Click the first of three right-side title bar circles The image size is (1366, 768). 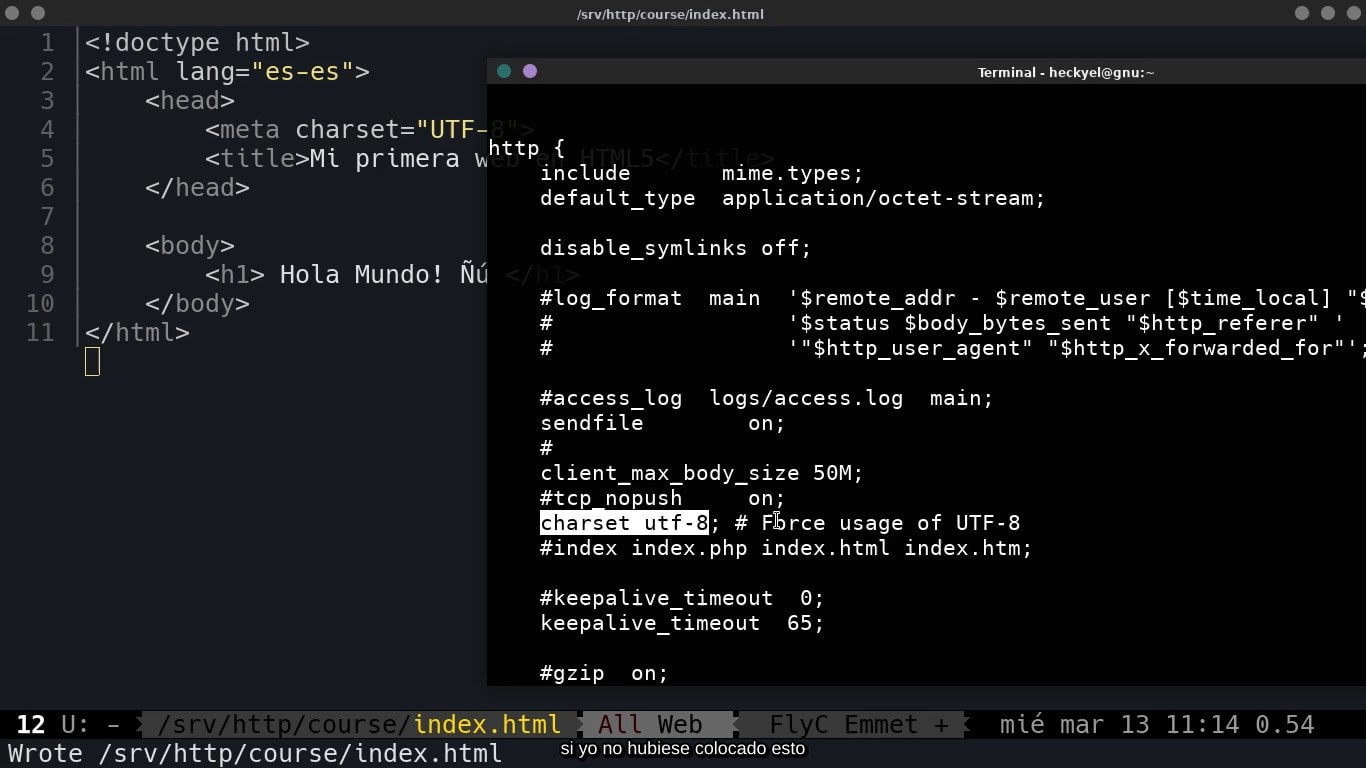tap(1302, 13)
